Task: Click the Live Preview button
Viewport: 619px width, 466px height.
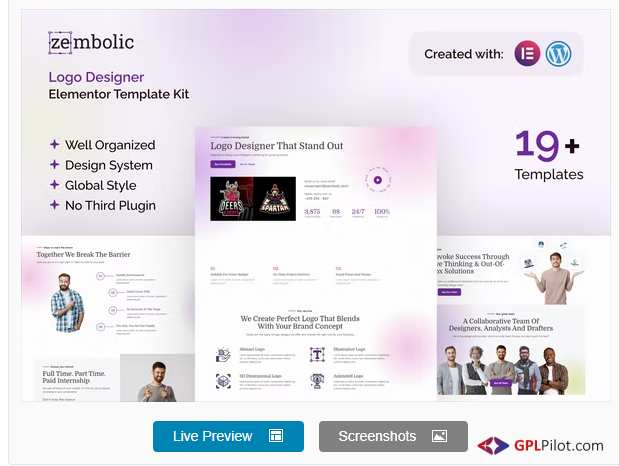Action: [228, 436]
